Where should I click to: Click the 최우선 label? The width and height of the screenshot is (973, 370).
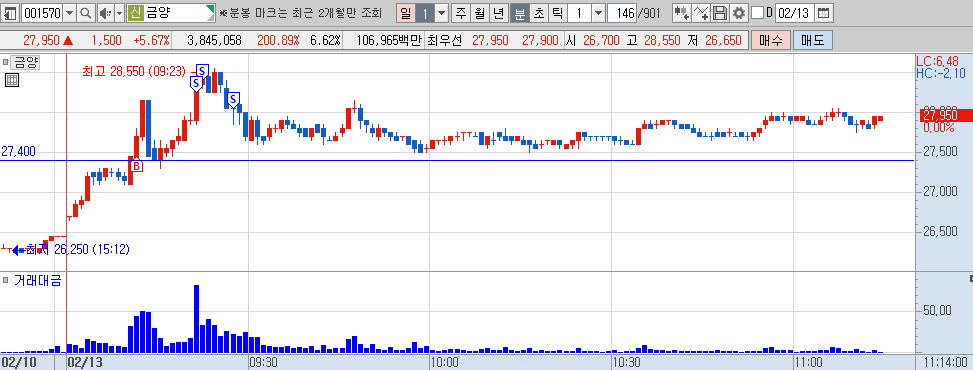tap(445, 40)
